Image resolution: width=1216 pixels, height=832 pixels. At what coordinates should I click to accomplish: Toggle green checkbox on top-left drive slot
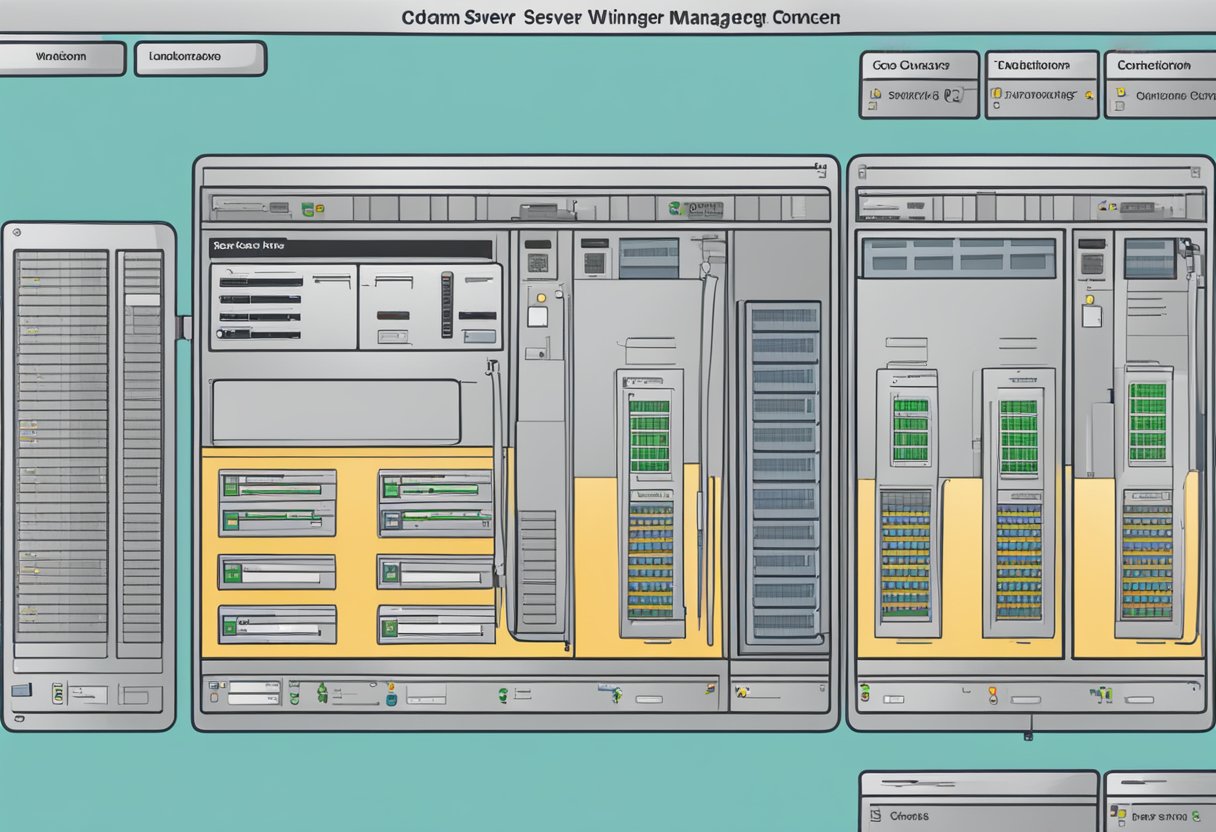tap(231, 488)
